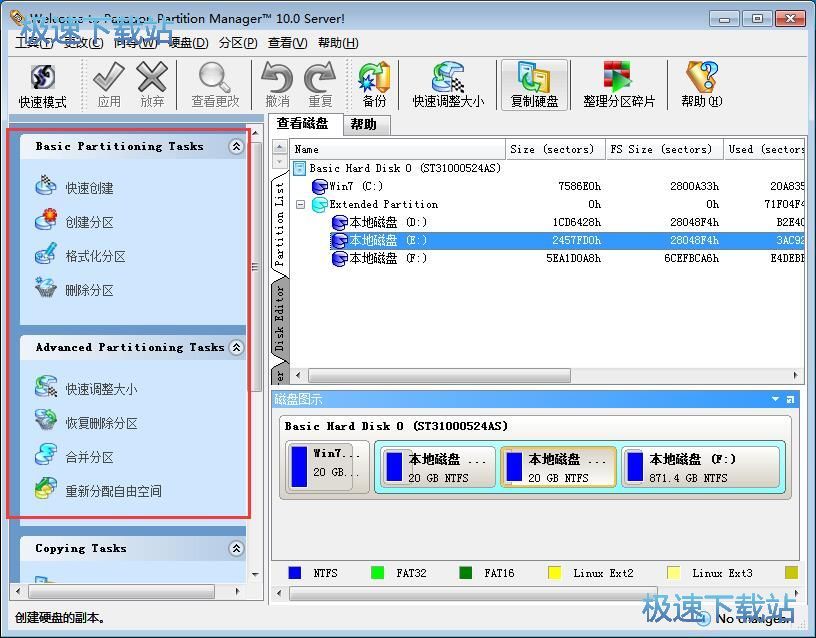Choose 快速创建 in Basic Partitioning Tasks
Viewport: 816px width, 638px height.
tap(74, 187)
